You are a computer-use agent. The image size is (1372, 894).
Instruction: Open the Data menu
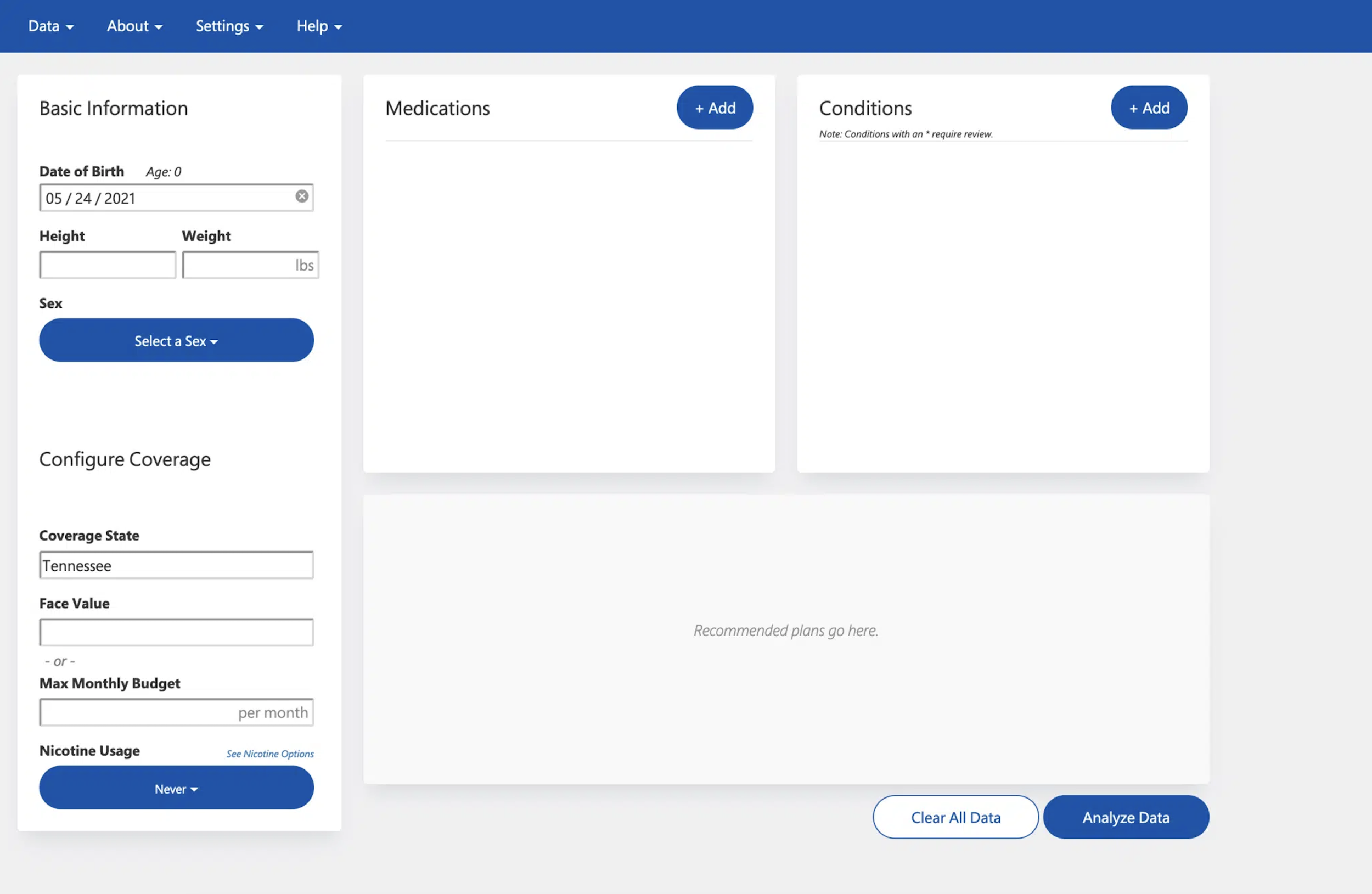50,26
